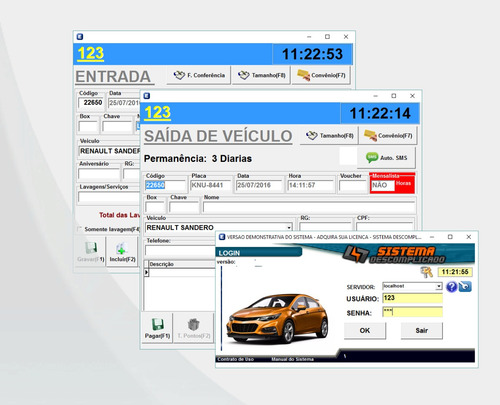Click Tamanho(F8) button in Entrada window
Viewport: 500px width, 405px height.
(261, 75)
